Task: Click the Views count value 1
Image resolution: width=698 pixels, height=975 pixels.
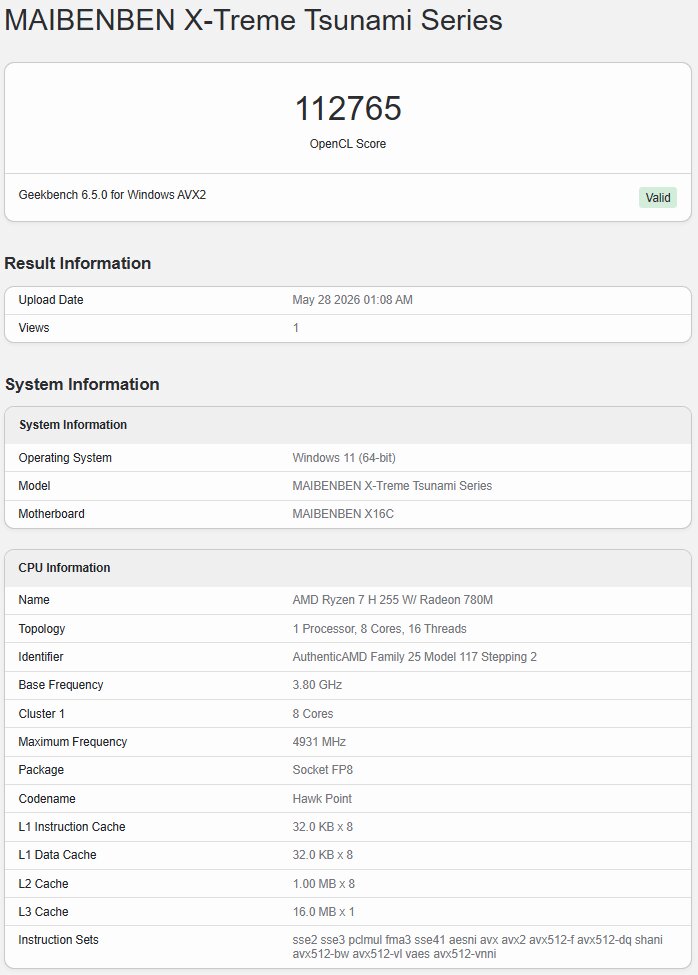Action: click(x=296, y=328)
